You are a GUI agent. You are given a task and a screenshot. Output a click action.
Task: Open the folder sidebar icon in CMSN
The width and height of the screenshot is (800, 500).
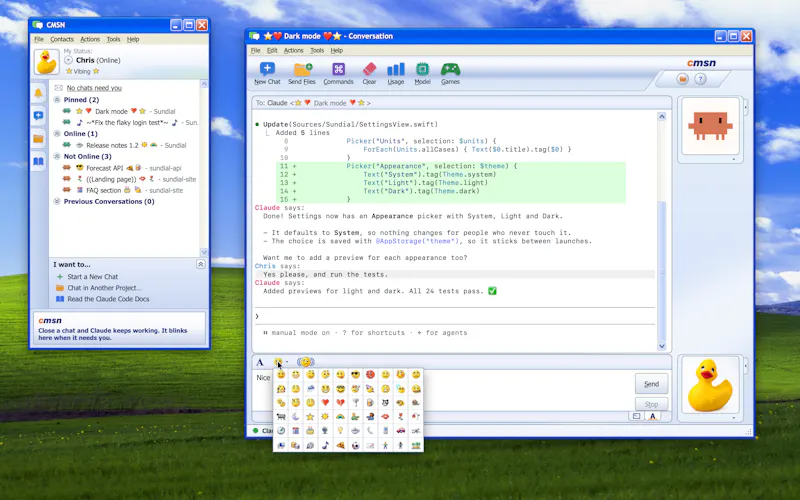[x=38, y=139]
